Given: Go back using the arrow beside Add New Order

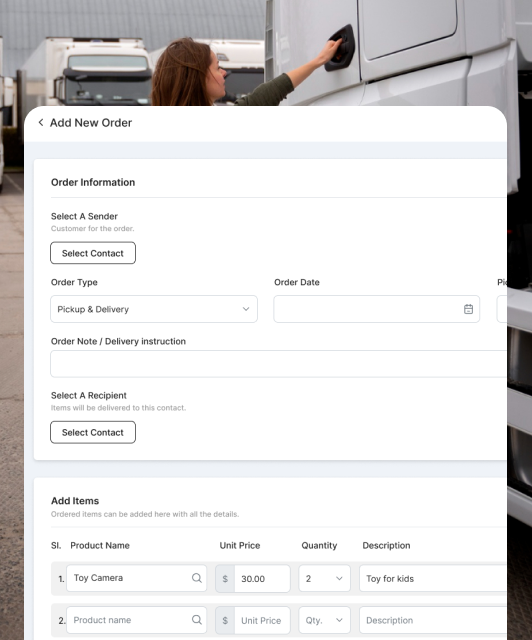Looking at the screenshot, I should coord(41,122).
